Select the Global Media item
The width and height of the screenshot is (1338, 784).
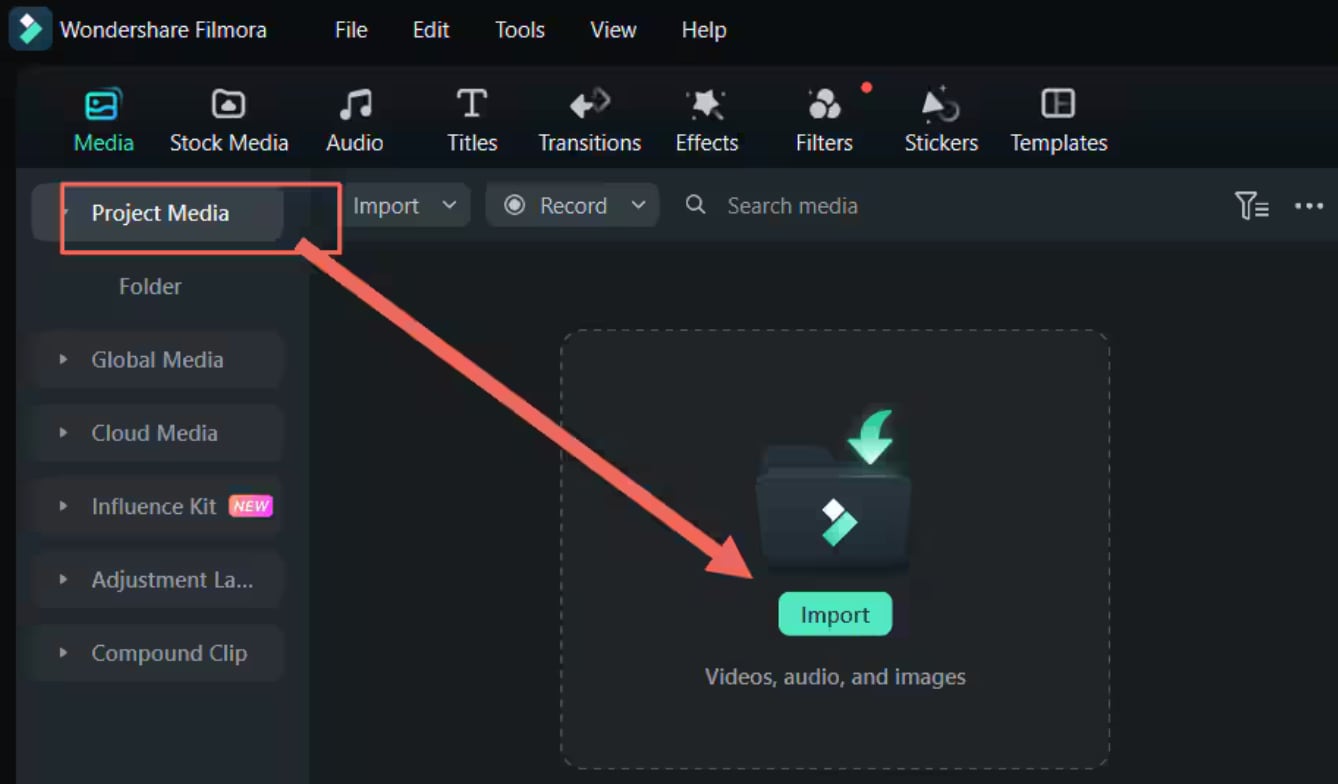158,360
